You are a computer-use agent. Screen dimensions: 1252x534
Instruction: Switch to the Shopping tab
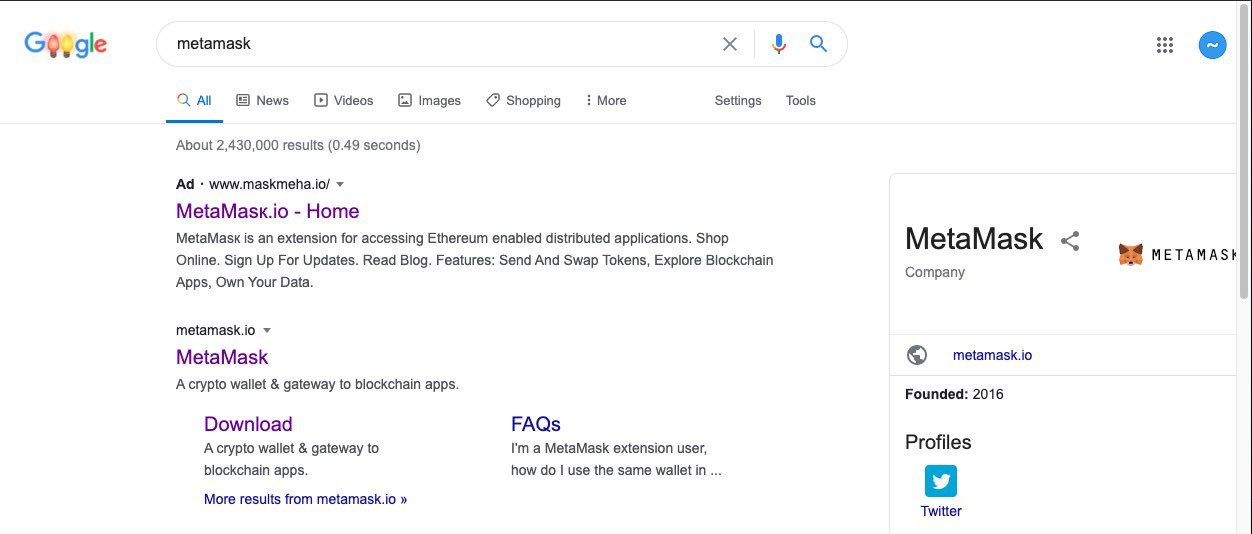(x=523, y=100)
